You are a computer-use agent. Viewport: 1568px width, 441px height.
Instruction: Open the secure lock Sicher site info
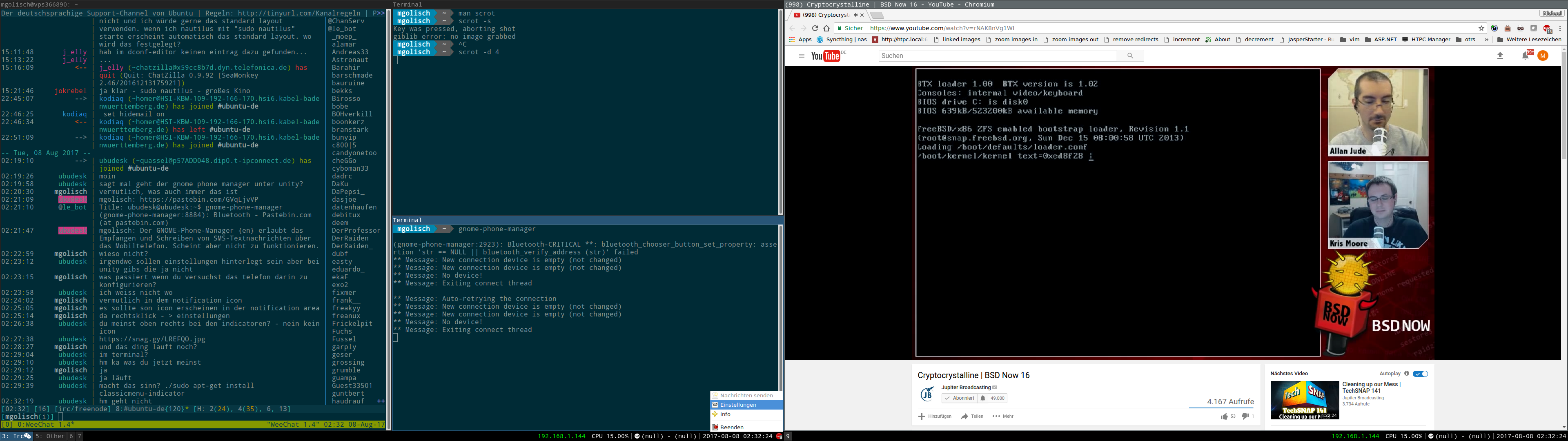pos(851,28)
